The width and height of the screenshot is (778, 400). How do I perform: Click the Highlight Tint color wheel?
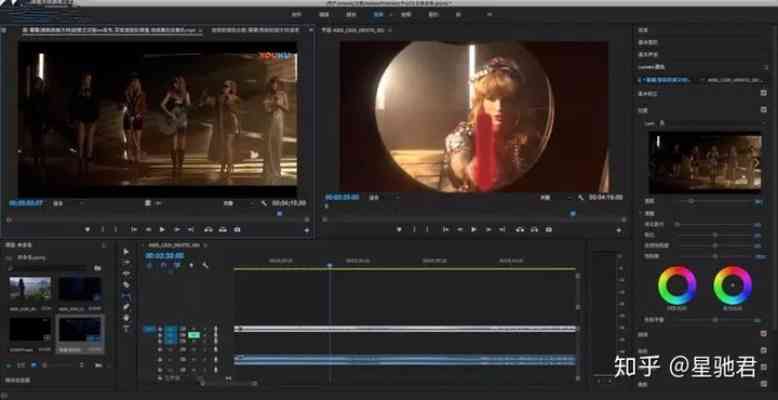pos(732,285)
